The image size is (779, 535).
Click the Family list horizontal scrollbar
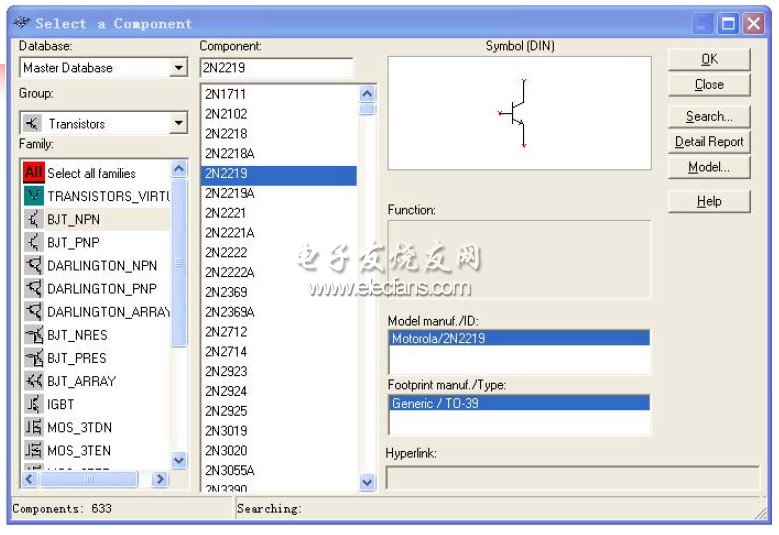pos(90,480)
